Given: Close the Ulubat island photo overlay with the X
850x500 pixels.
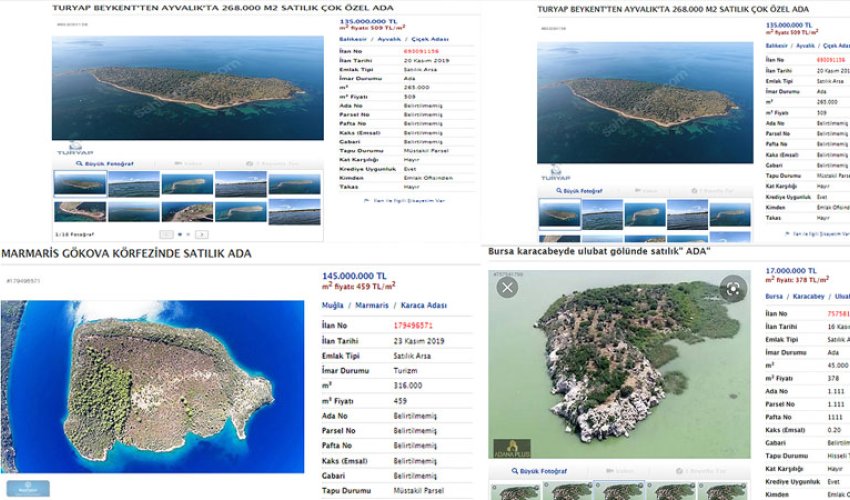Looking at the screenshot, I should 507,287.
